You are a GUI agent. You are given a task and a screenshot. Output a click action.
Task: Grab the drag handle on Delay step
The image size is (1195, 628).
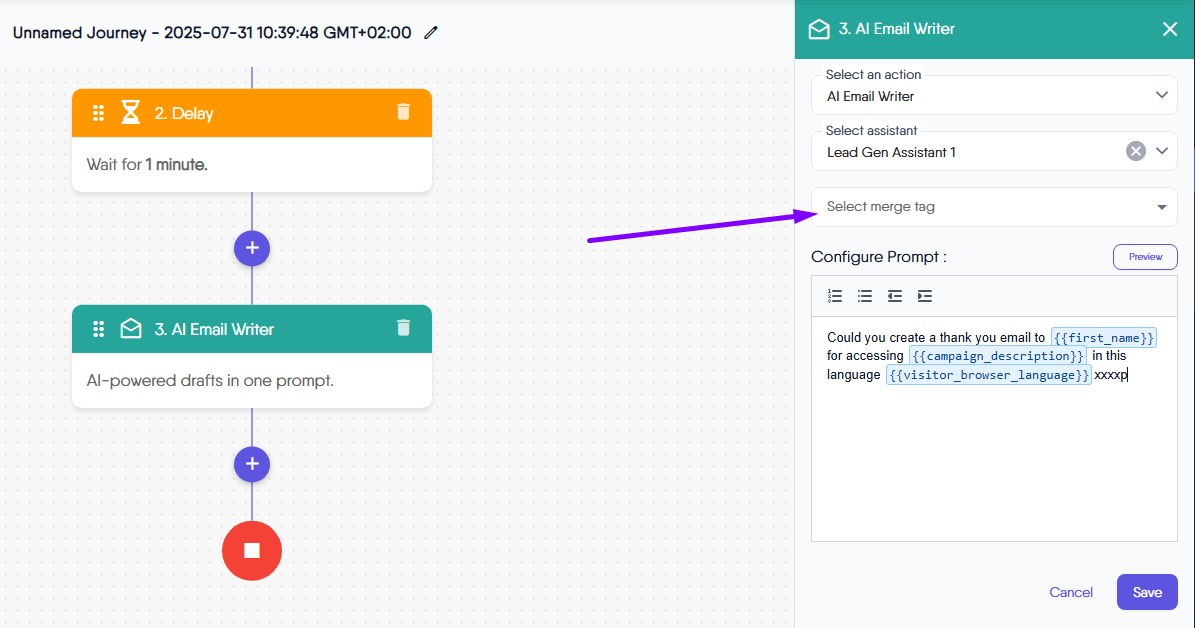(99, 113)
